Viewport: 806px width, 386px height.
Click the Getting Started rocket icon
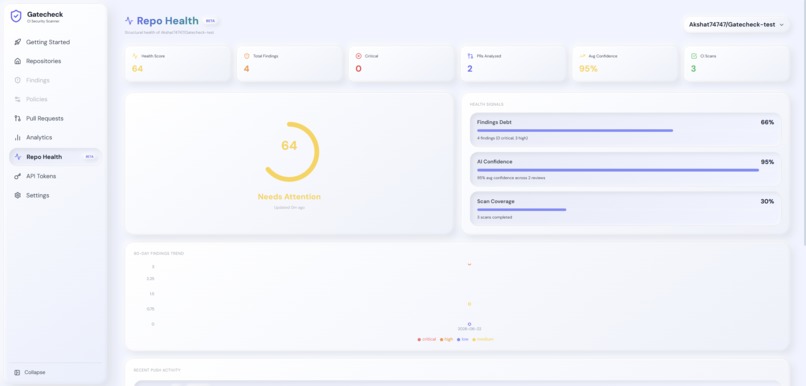(x=17, y=42)
